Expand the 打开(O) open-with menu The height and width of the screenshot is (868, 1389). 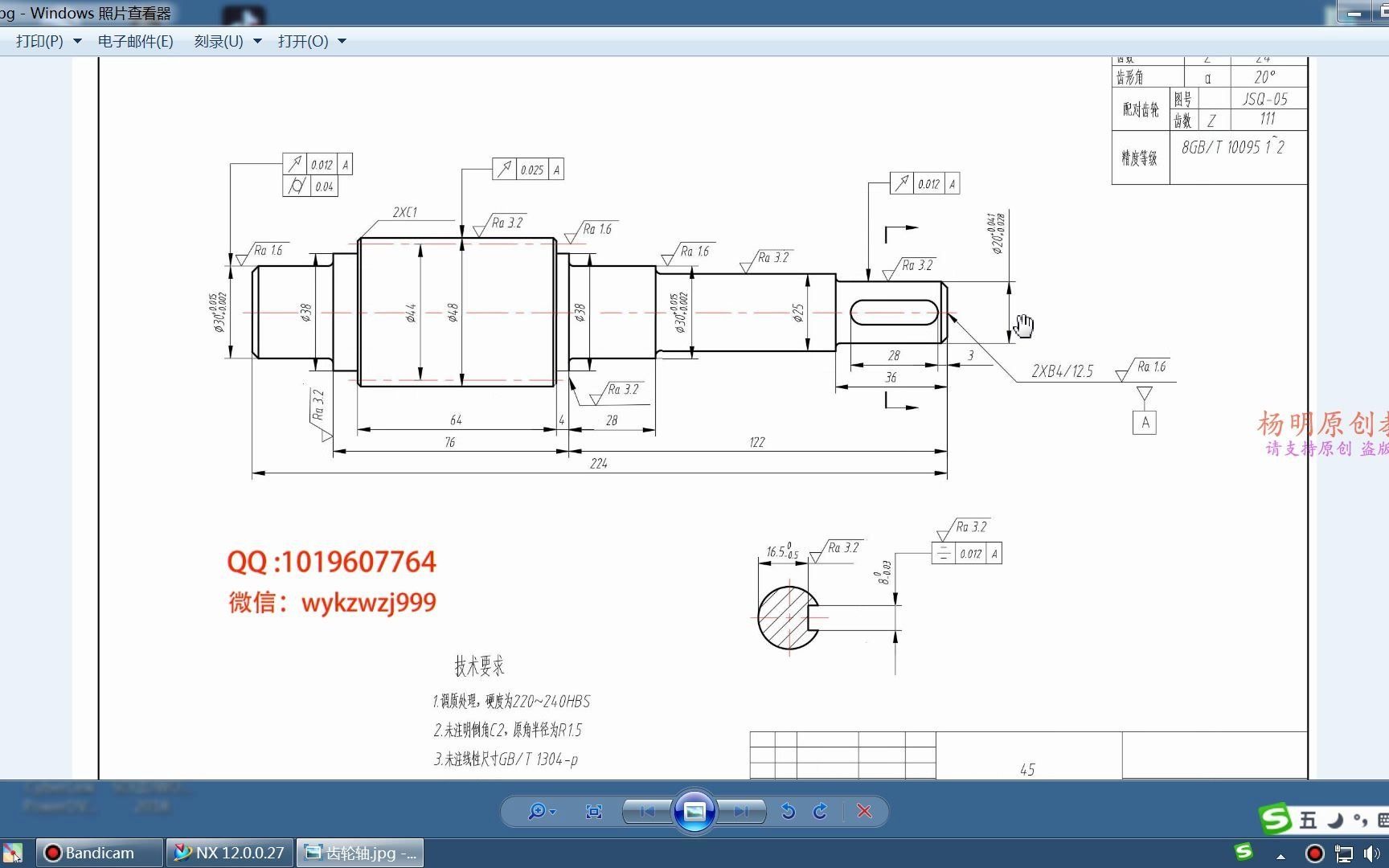[312, 41]
